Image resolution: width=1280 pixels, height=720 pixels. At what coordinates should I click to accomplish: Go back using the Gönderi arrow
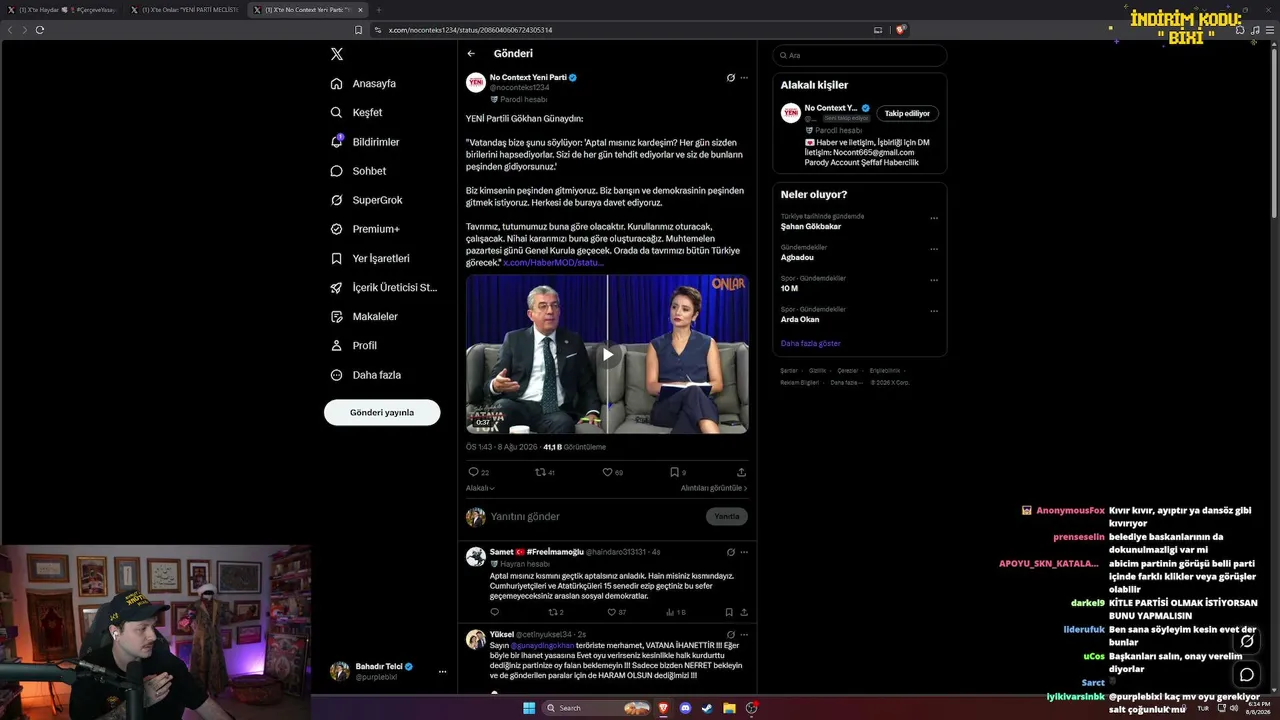471,54
